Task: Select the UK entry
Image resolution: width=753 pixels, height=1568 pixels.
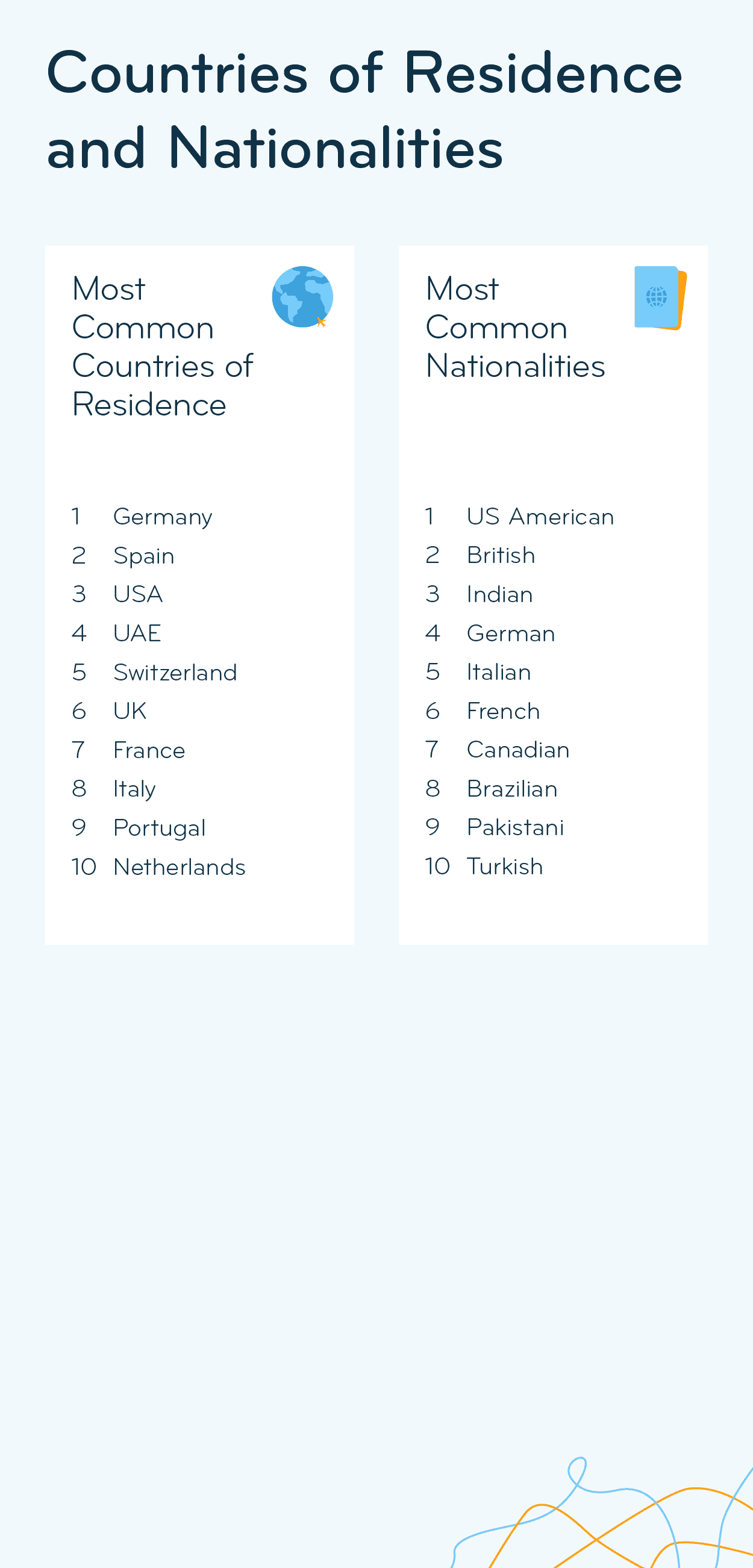Action: coord(130,711)
